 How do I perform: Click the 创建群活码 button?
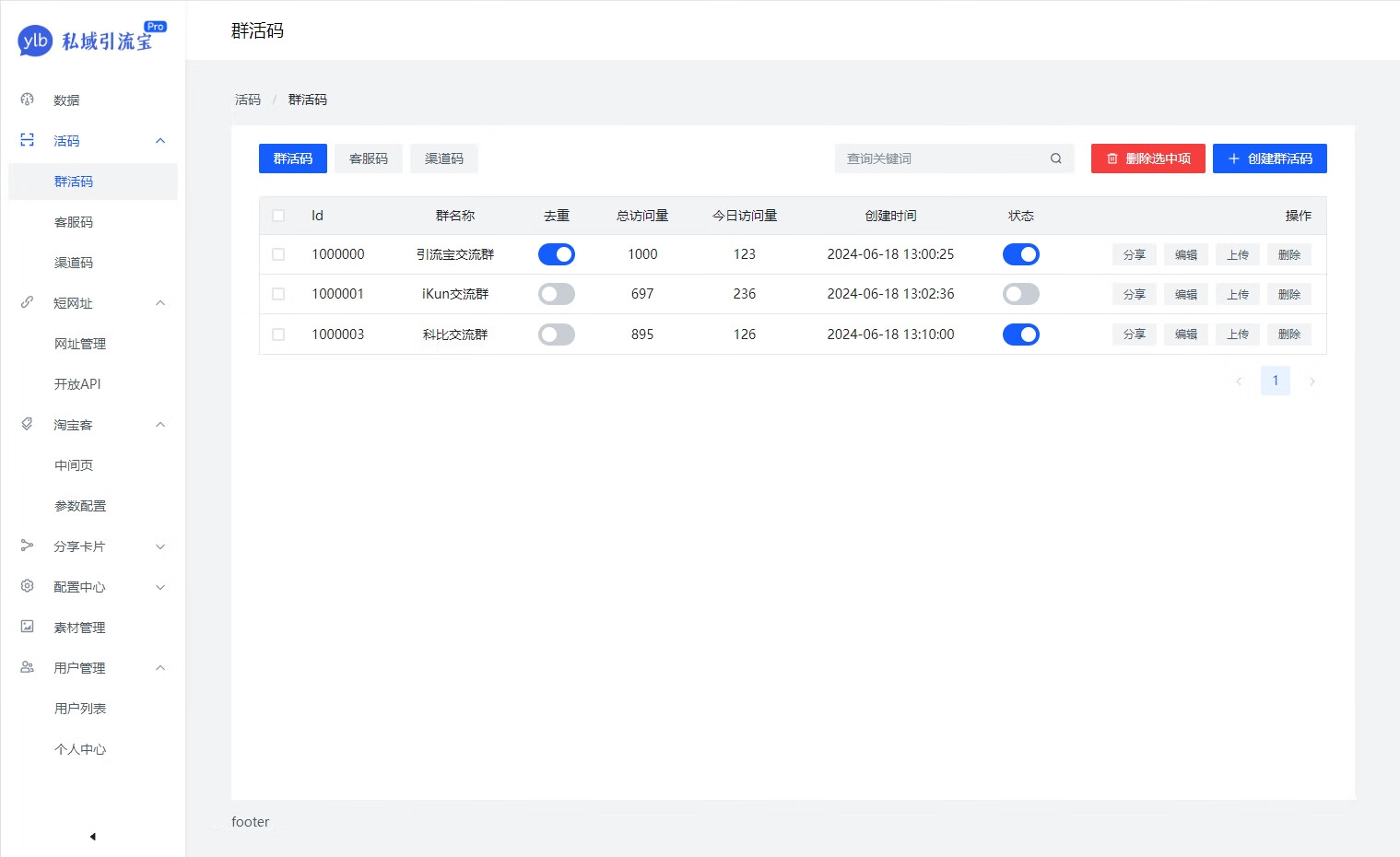tap(1269, 158)
